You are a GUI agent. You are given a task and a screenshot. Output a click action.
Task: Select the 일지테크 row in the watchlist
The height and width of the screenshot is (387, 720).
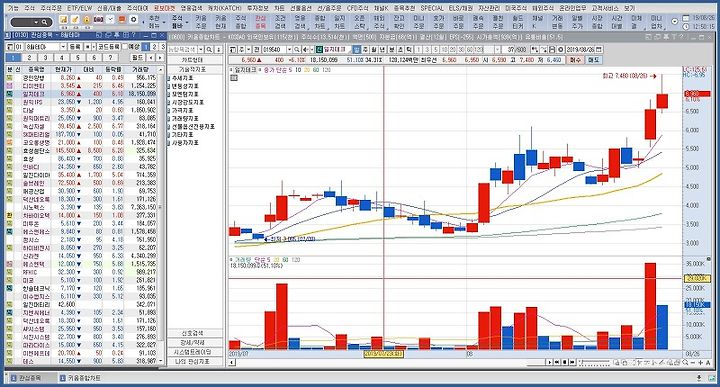81,94
